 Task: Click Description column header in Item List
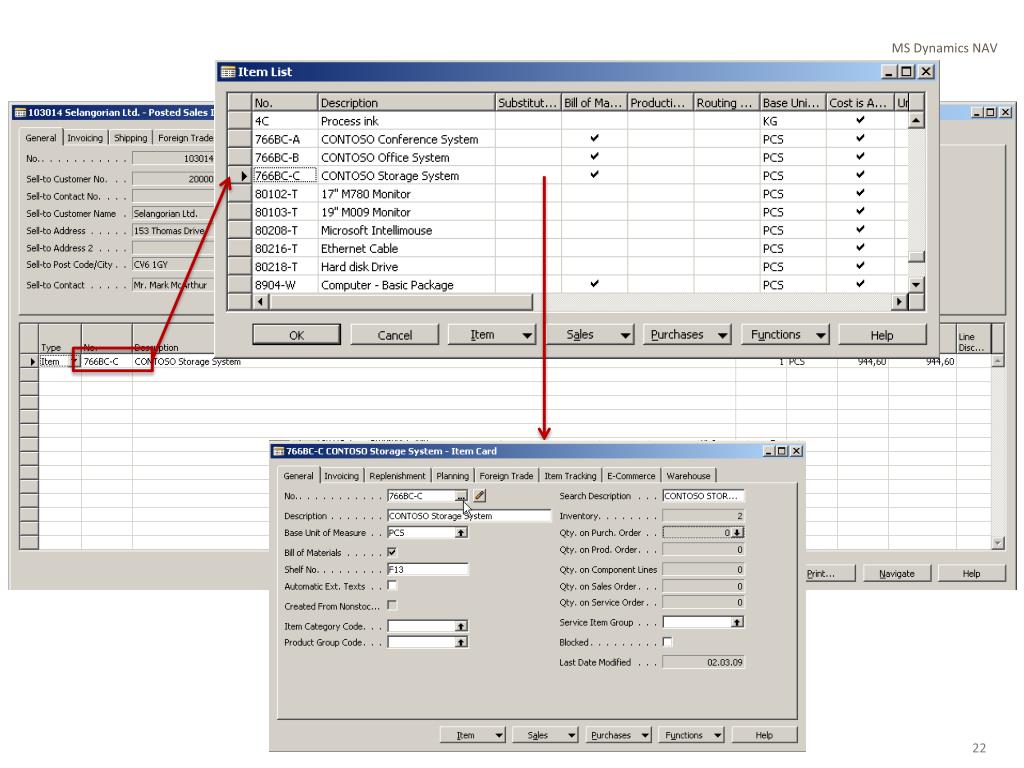(x=406, y=103)
